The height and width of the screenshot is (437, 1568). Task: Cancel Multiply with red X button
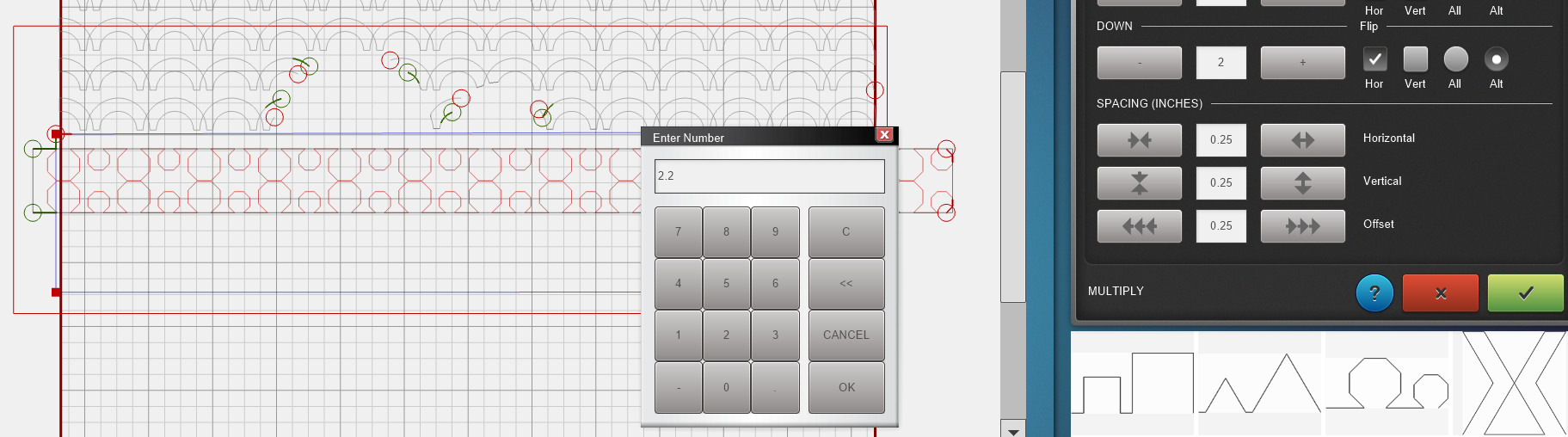(1440, 293)
